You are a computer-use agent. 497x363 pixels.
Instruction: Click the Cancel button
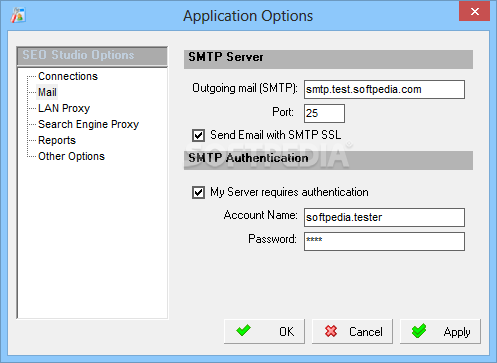(x=352, y=331)
